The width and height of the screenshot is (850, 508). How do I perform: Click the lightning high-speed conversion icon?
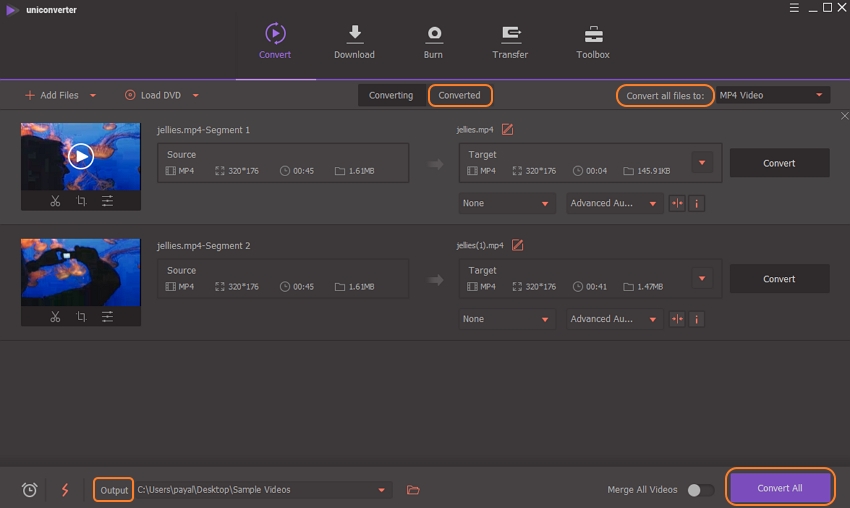pyautogui.click(x=66, y=490)
